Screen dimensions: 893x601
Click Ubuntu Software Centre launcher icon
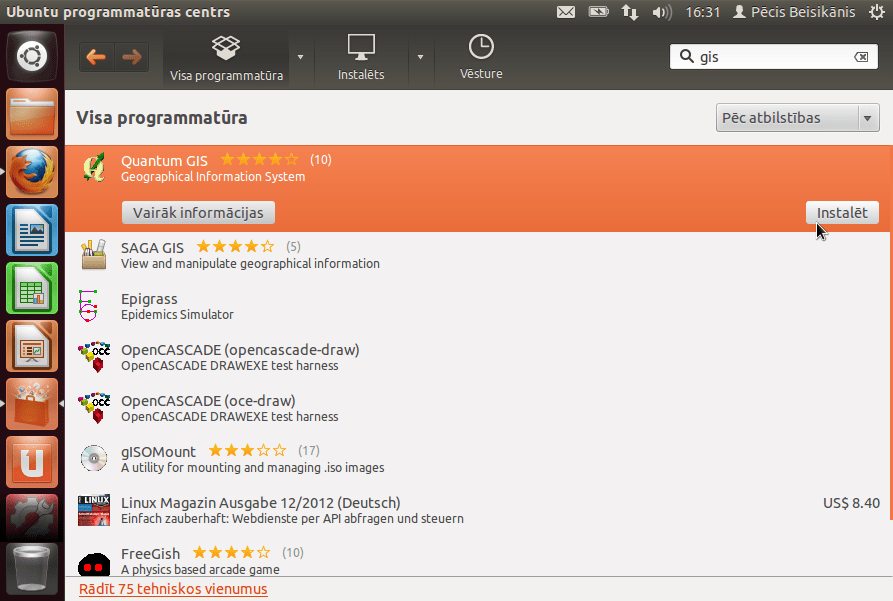coord(32,404)
